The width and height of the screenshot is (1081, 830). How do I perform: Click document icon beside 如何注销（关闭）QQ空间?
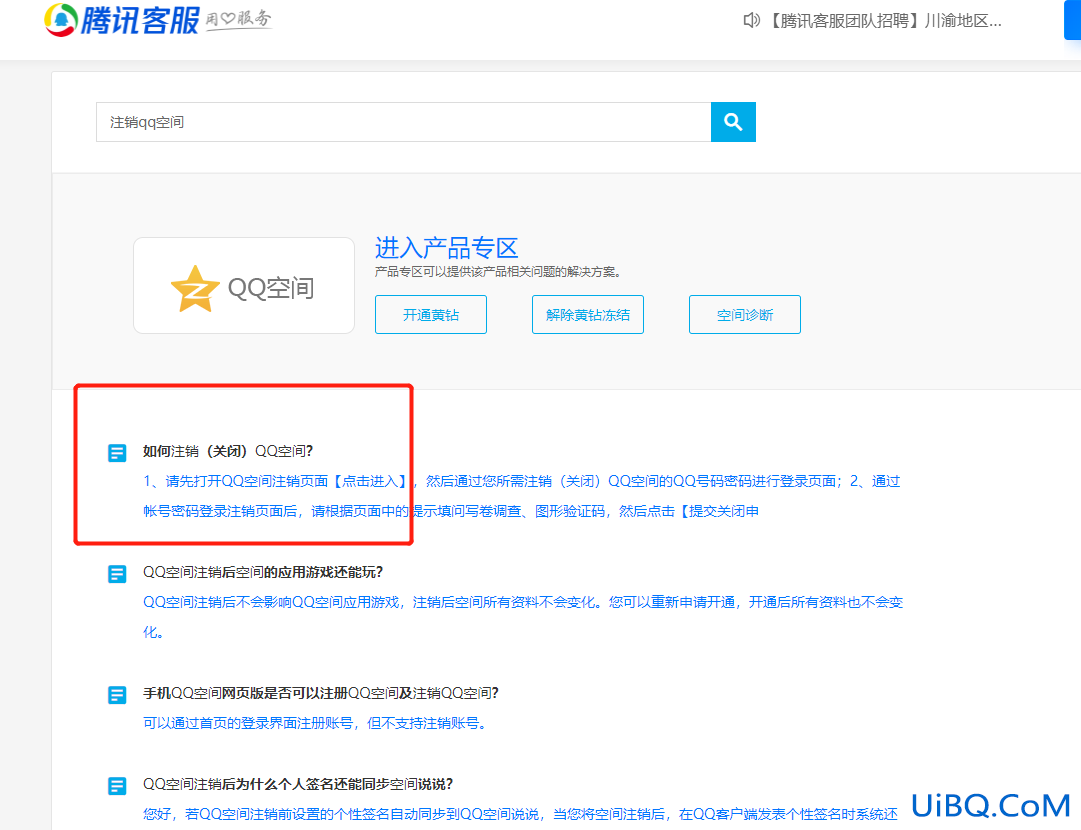click(117, 453)
